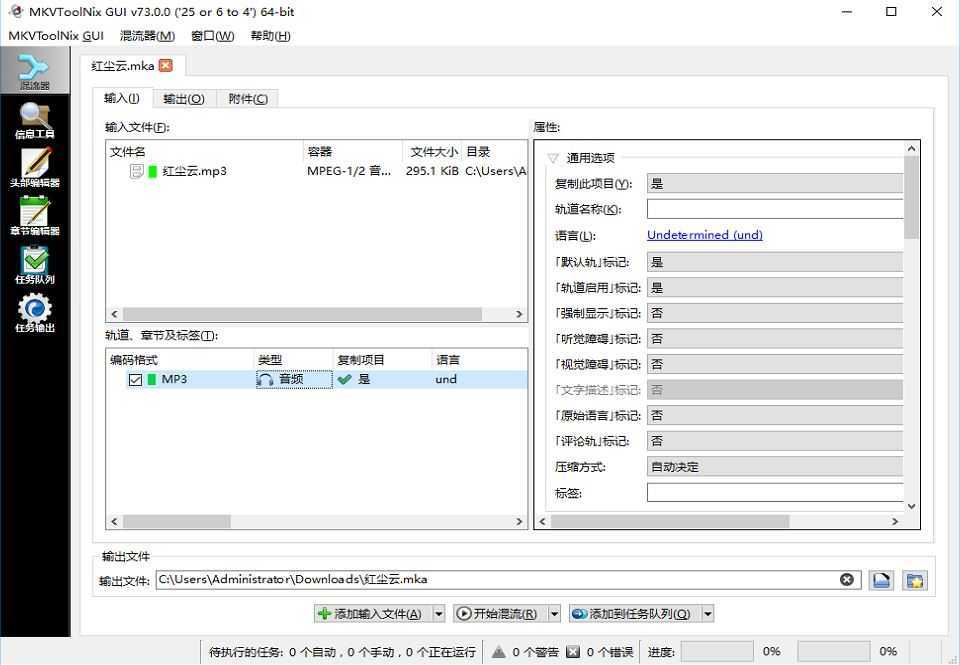Open the 帮助 help menu
The height and width of the screenshot is (665, 960).
point(270,36)
